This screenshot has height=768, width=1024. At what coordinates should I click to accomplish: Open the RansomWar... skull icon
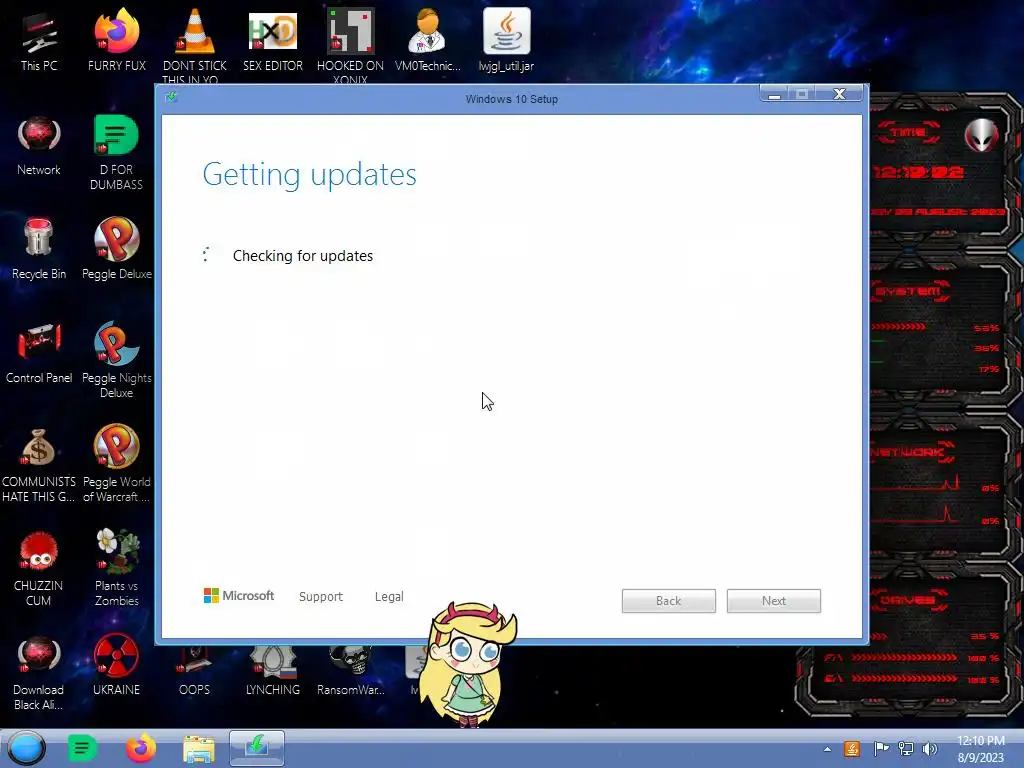click(x=351, y=673)
